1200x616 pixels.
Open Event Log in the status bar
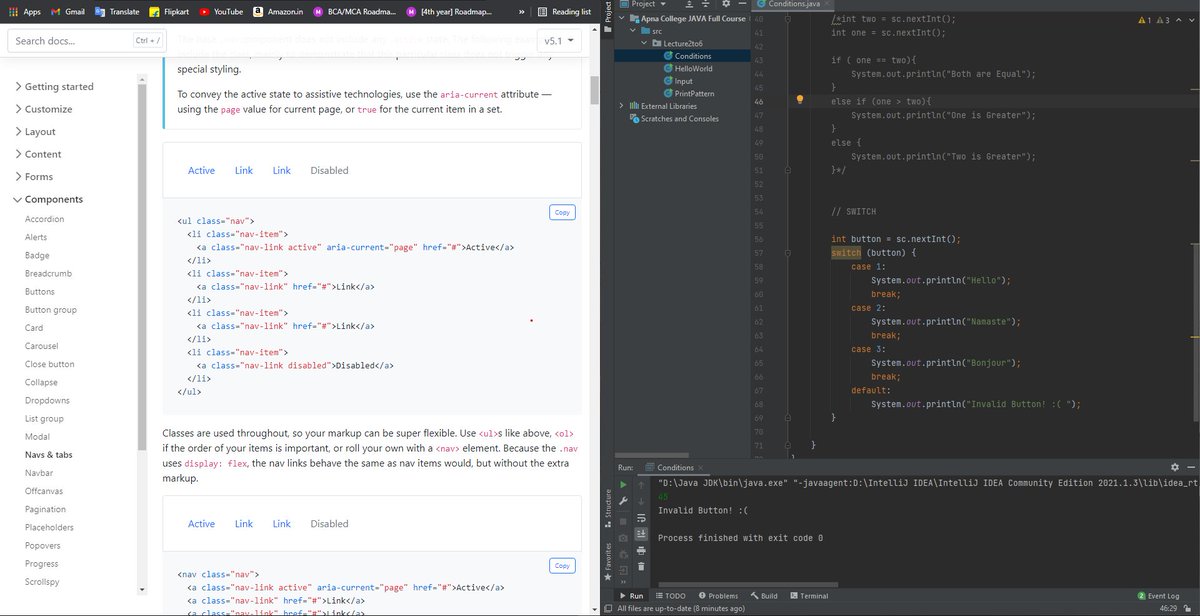pyautogui.click(x=1159, y=596)
